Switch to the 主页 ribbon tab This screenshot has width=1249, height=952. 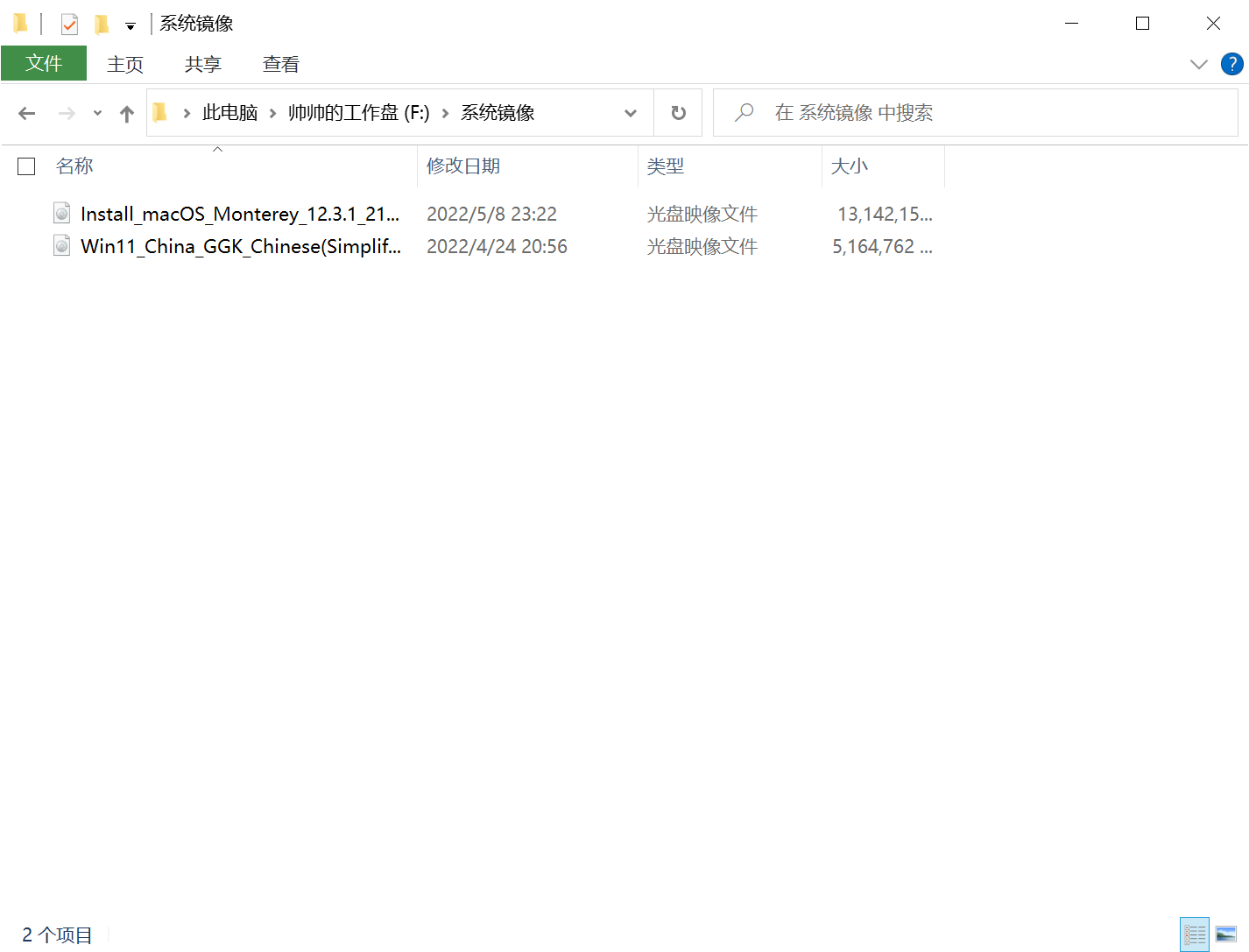pos(125,64)
